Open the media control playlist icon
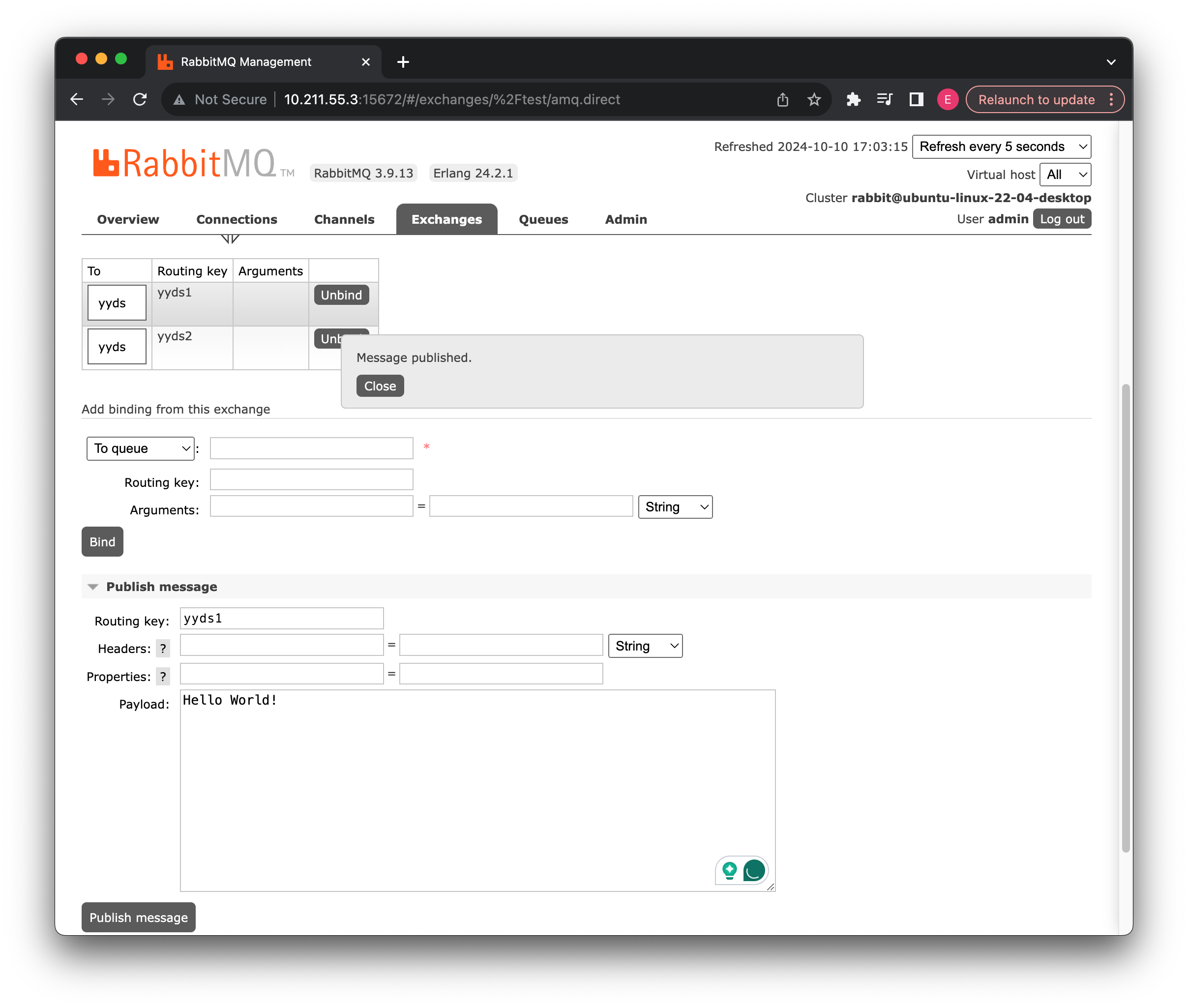The width and height of the screenshot is (1188, 1008). point(885,99)
